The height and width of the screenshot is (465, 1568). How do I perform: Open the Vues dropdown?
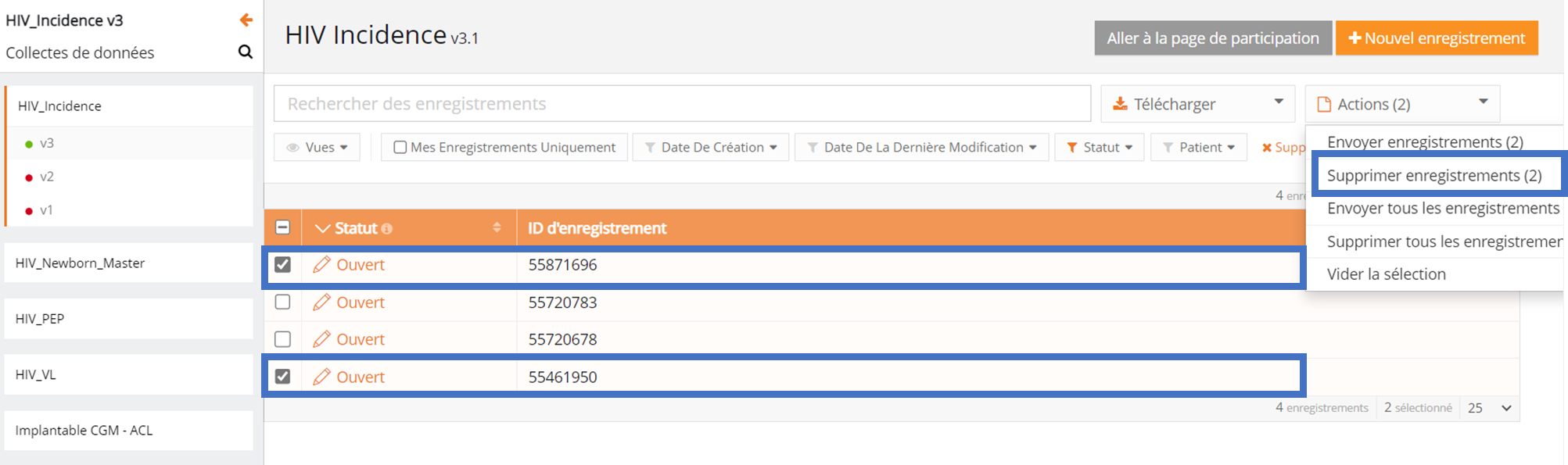318,147
